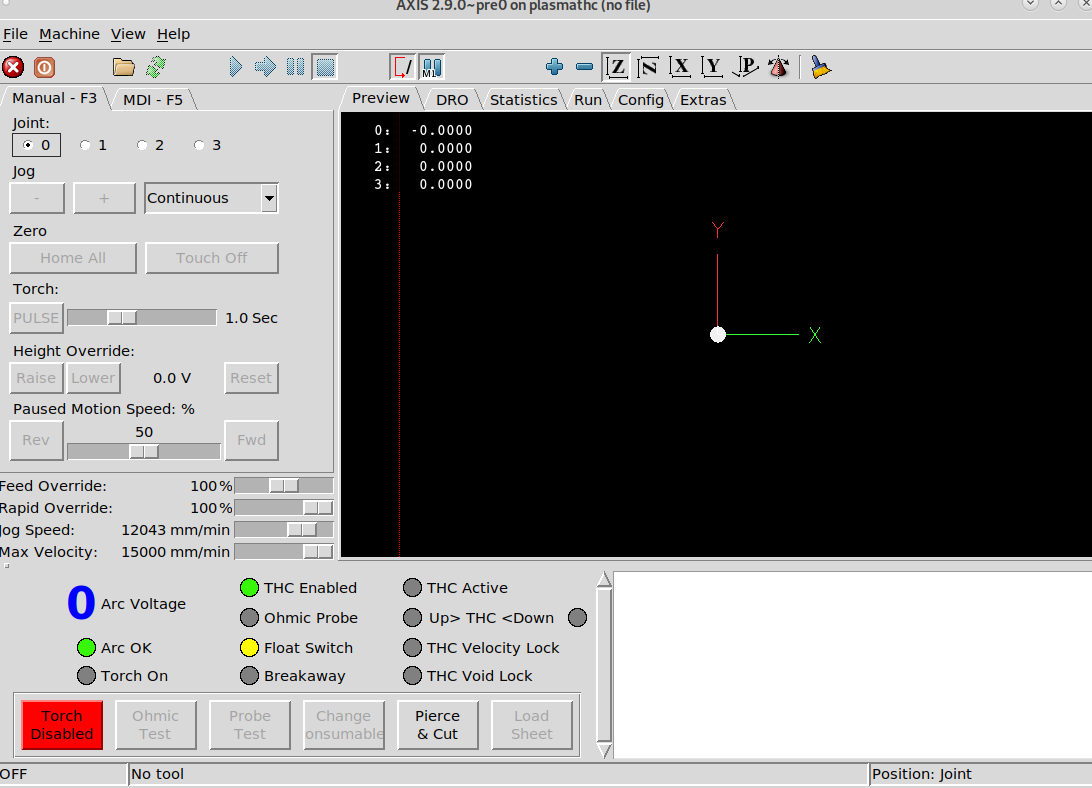This screenshot has width=1092, height=788.
Task: Clear live plot with broom icon
Action: [x=821, y=68]
